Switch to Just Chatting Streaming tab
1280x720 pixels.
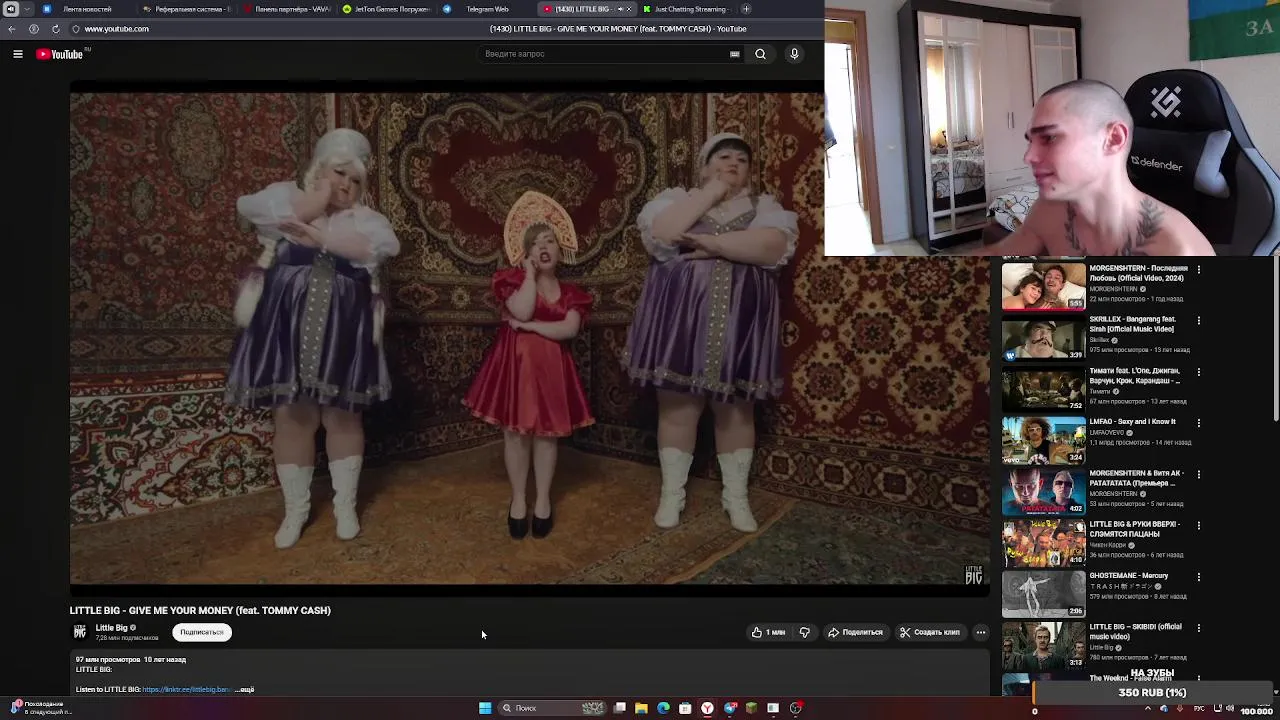click(687, 9)
